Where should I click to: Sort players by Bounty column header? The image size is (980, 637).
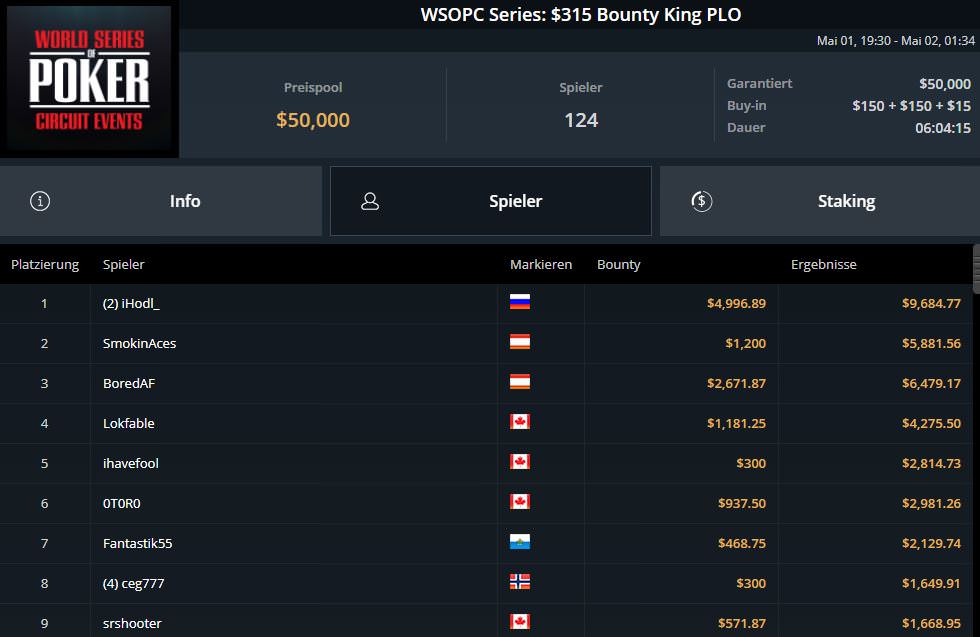pos(619,265)
